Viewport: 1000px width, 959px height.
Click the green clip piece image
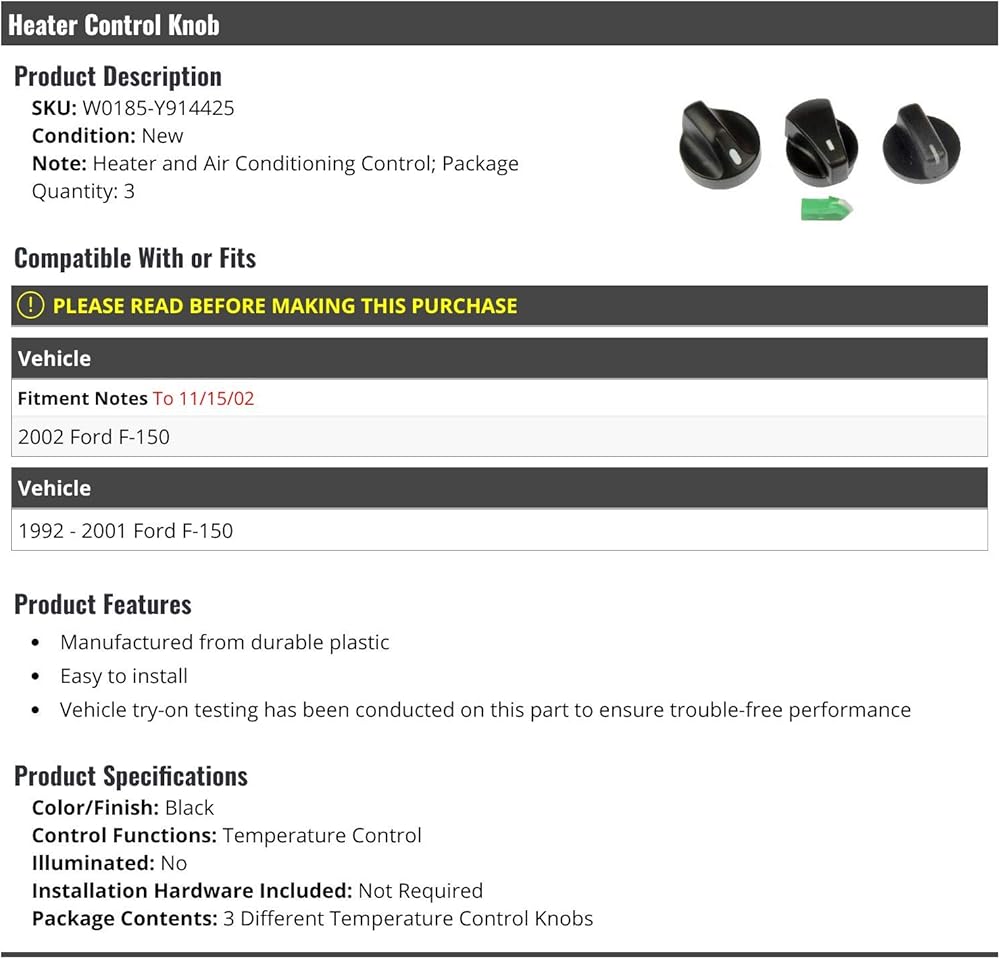826,208
